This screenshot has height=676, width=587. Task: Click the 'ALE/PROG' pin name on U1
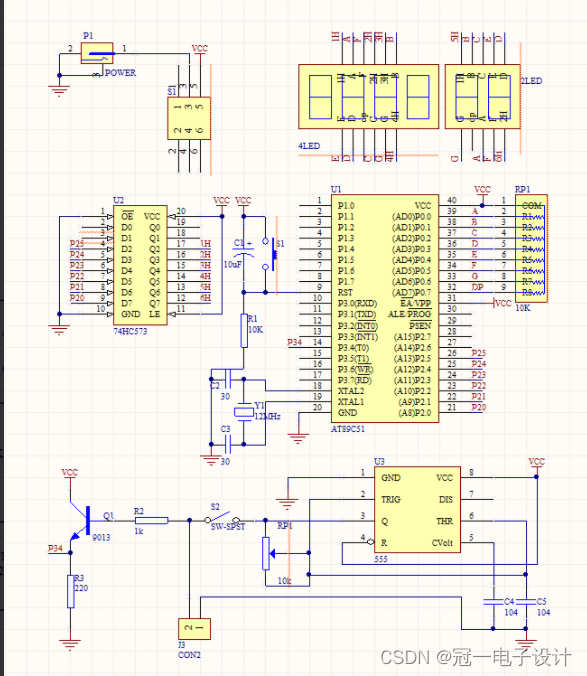(409, 314)
